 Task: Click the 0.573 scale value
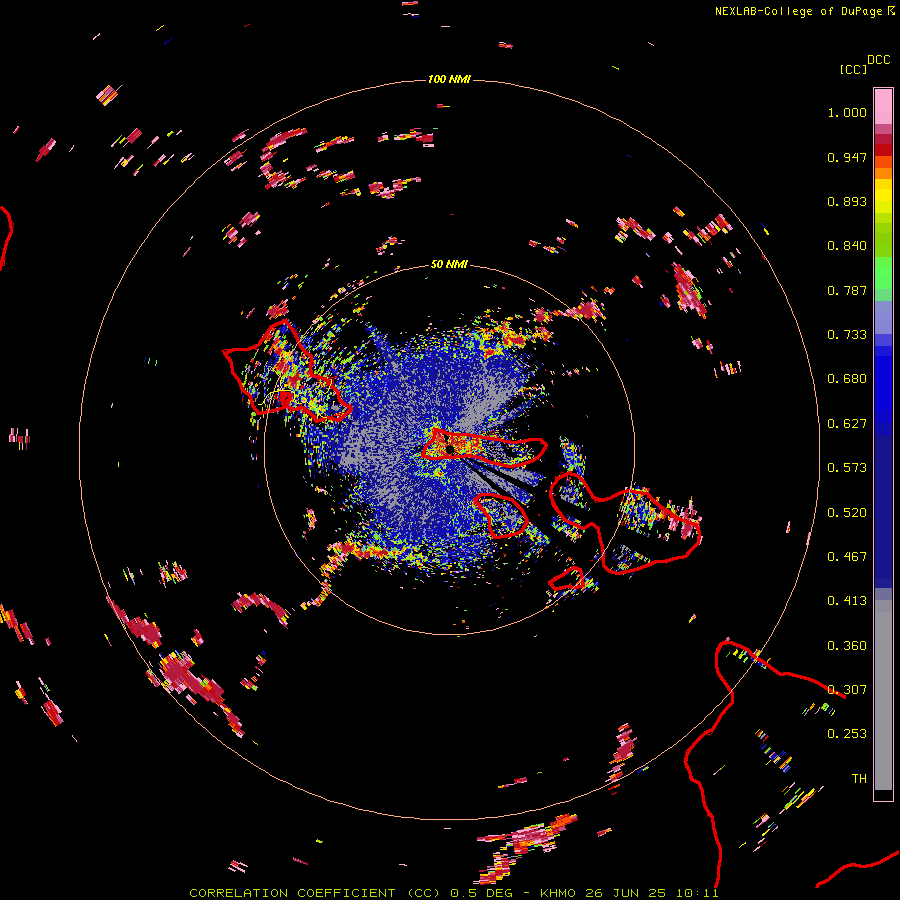(x=847, y=468)
